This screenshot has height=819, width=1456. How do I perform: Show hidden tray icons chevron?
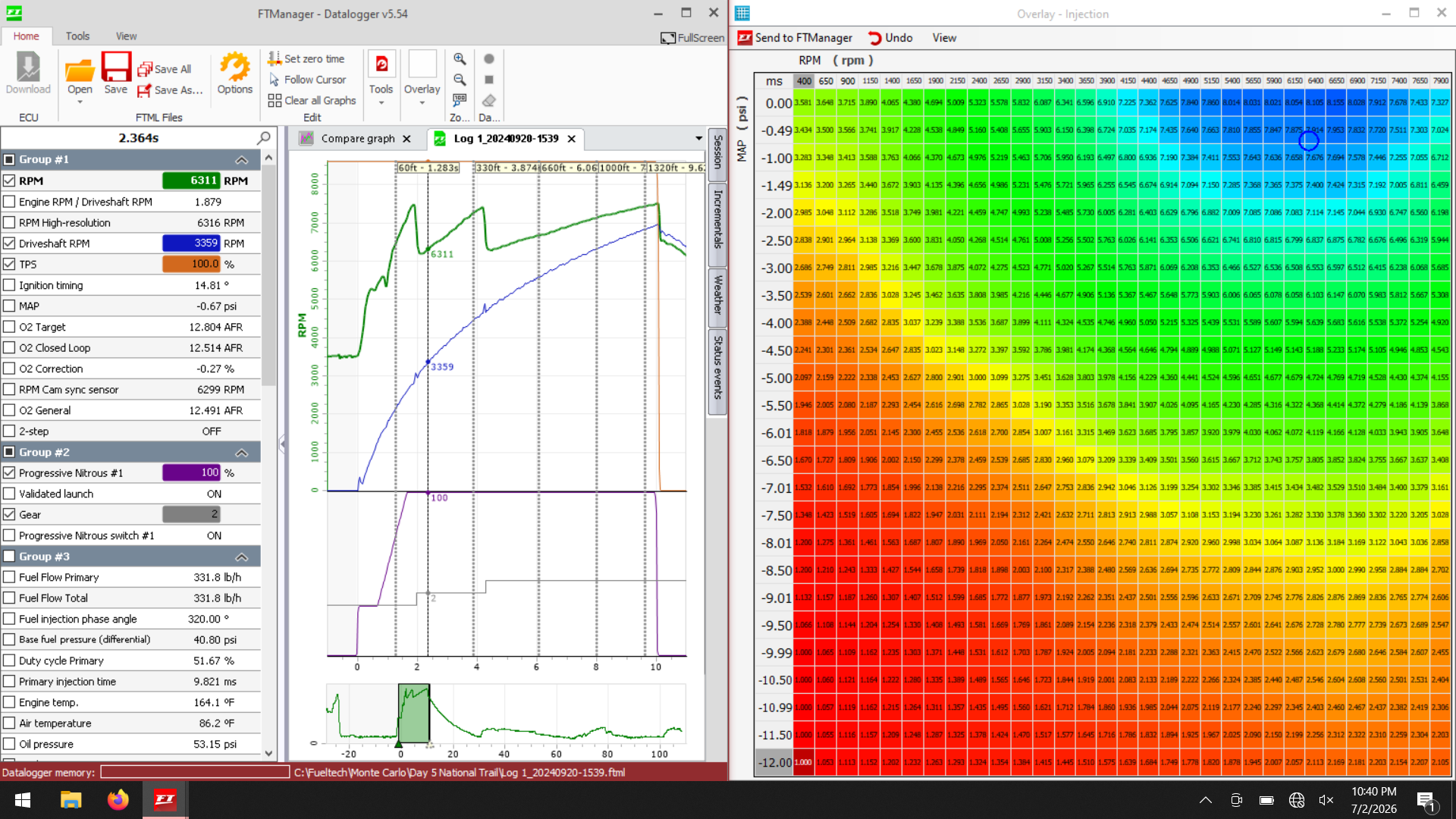pos(1206,800)
